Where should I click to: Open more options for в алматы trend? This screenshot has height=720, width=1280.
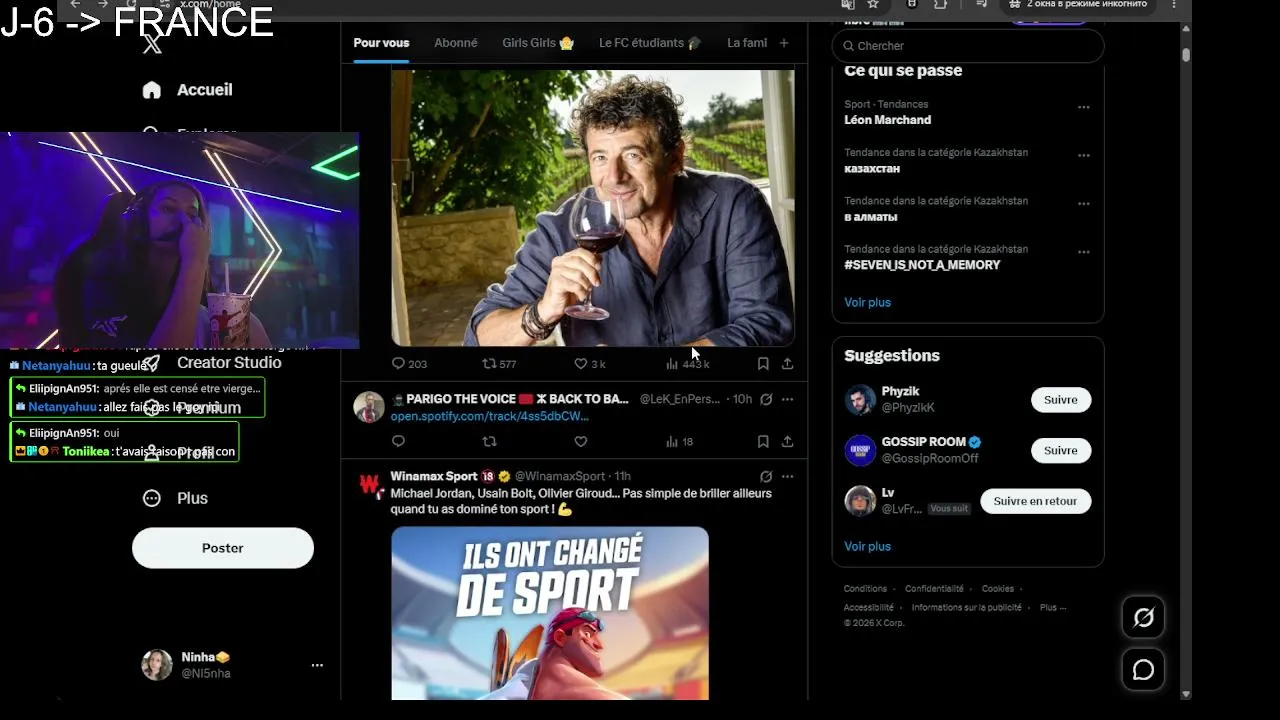point(1083,204)
